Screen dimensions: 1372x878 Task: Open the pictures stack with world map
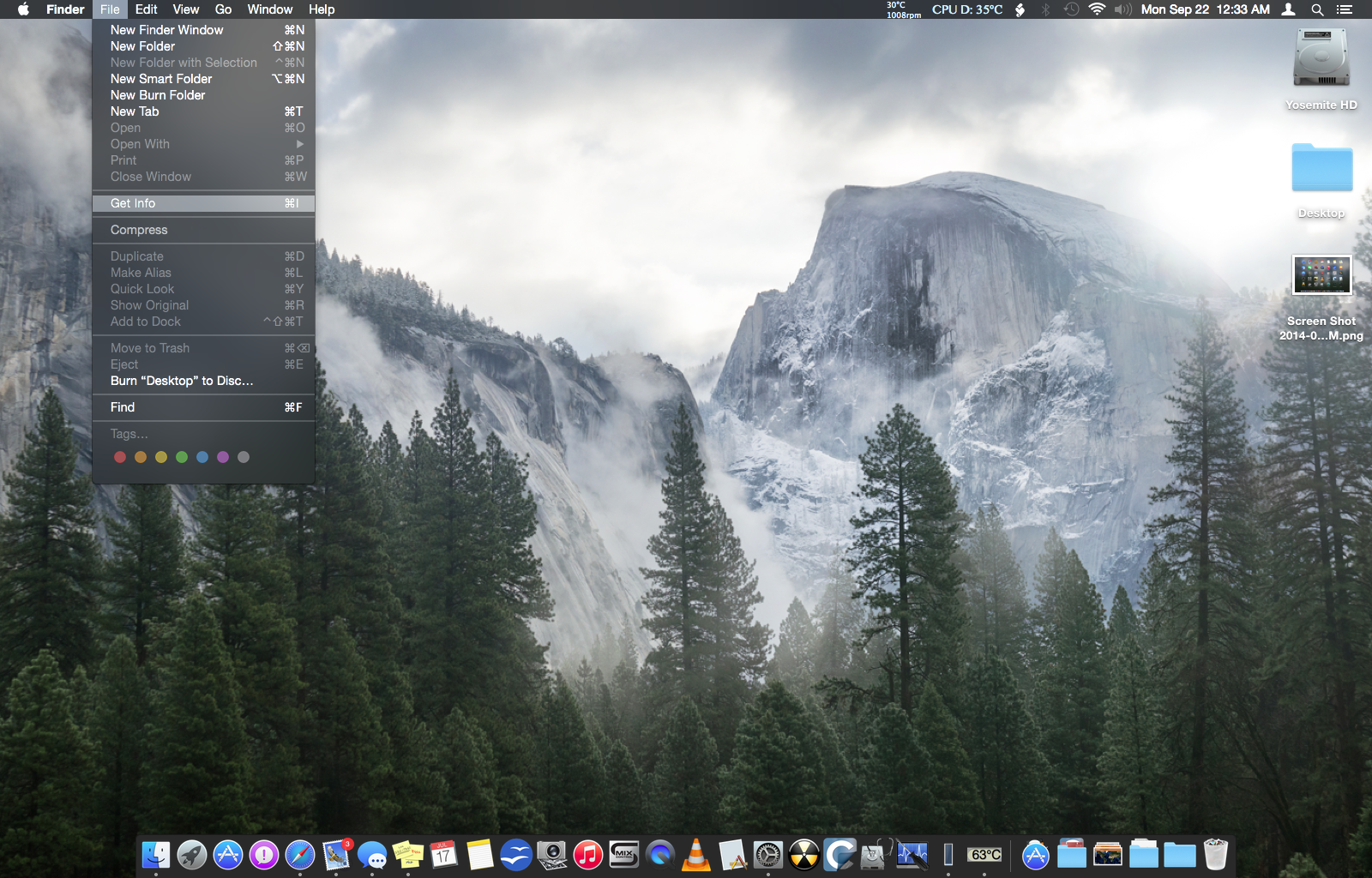pyautogui.click(x=1108, y=855)
